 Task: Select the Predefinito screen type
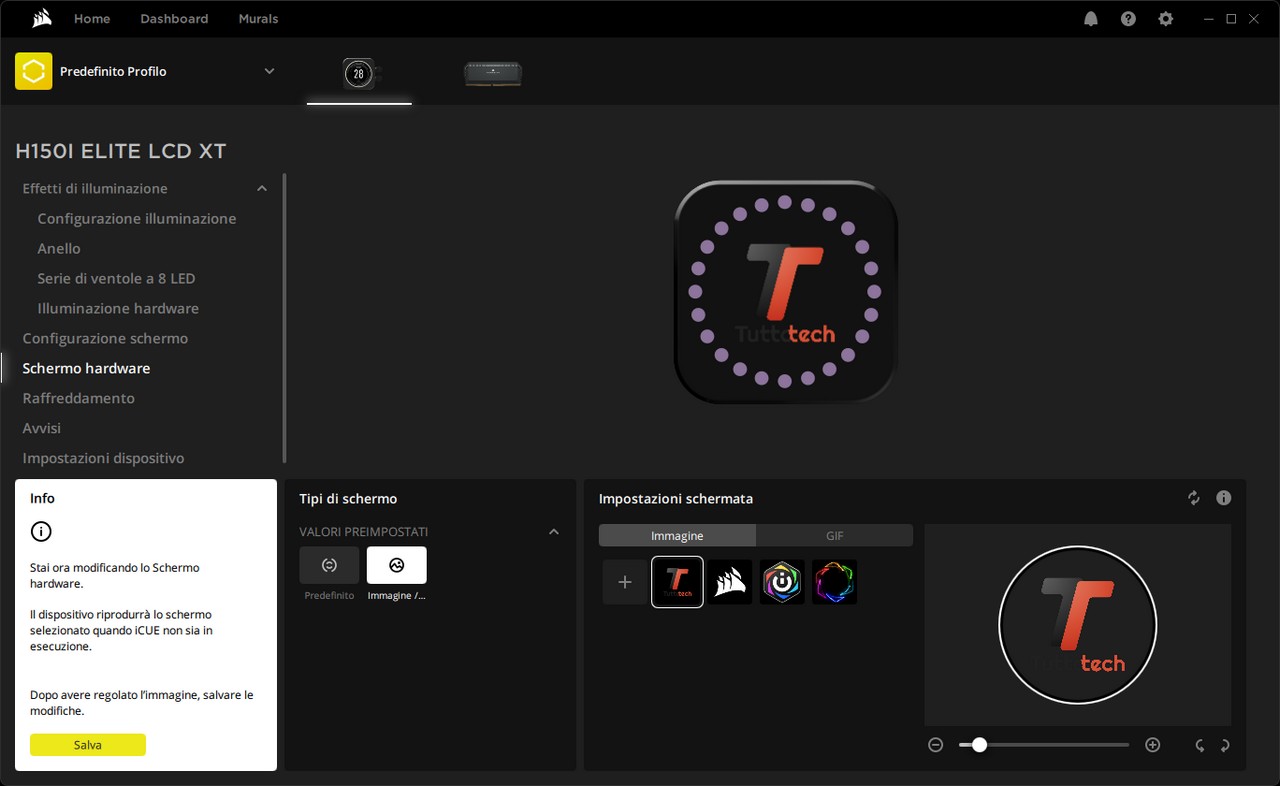coord(329,565)
